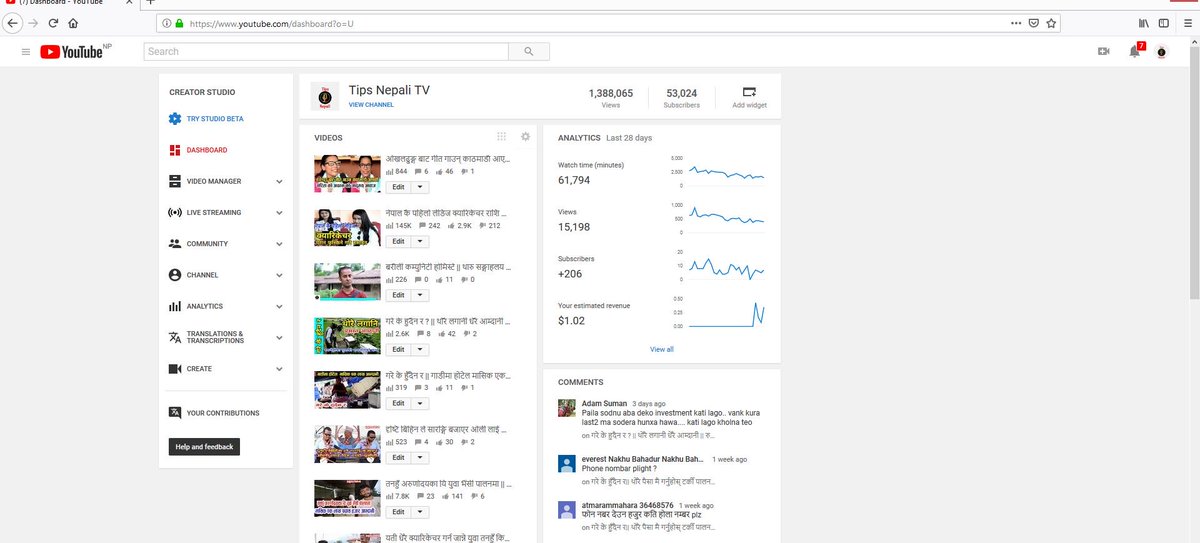Open commenter atmarammahara 36468576 link
The height and width of the screenshot is (543, 1200).
[628, 505]
